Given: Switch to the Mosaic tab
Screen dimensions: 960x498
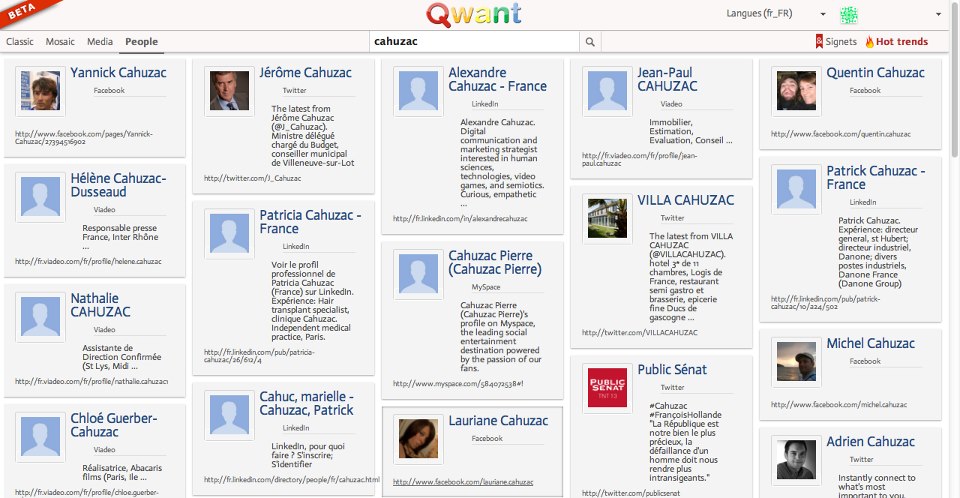Looking at the screenshot, I should point(62,42).
